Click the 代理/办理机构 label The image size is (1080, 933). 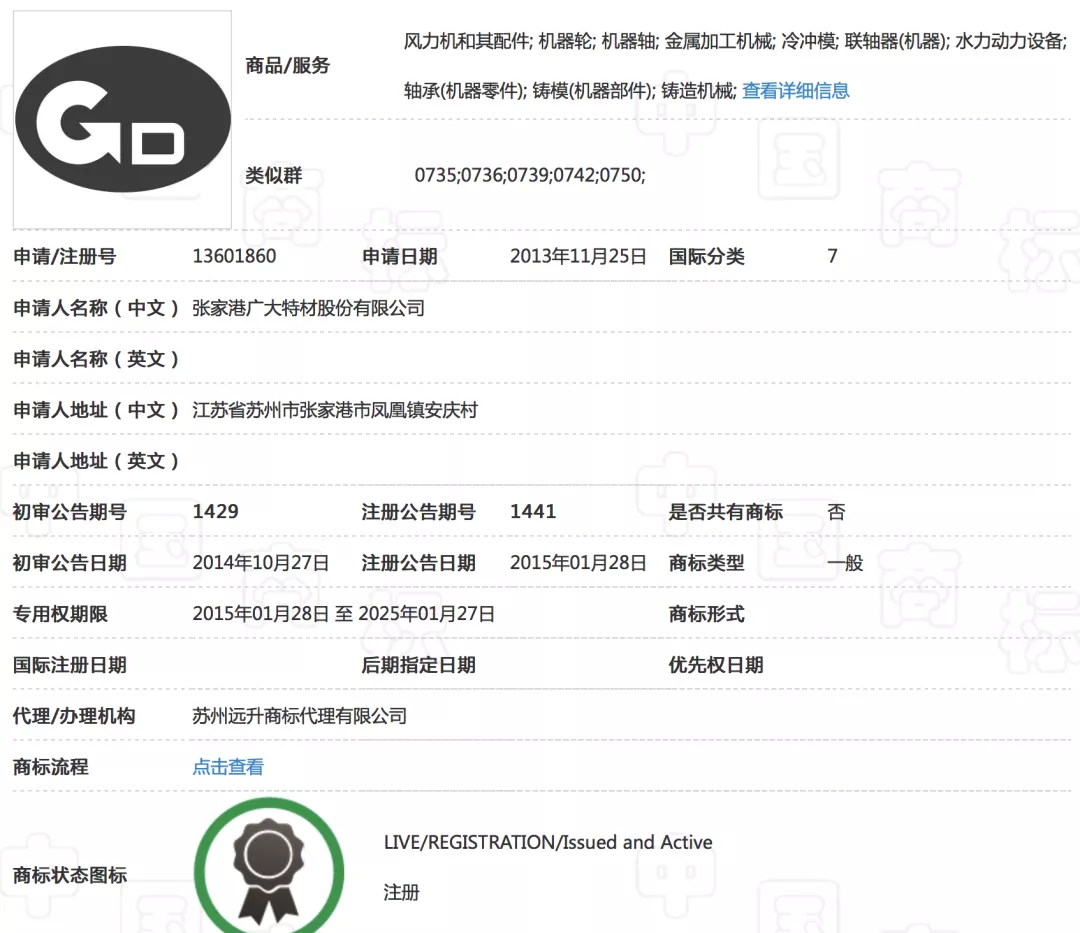(x=74, y=716)
